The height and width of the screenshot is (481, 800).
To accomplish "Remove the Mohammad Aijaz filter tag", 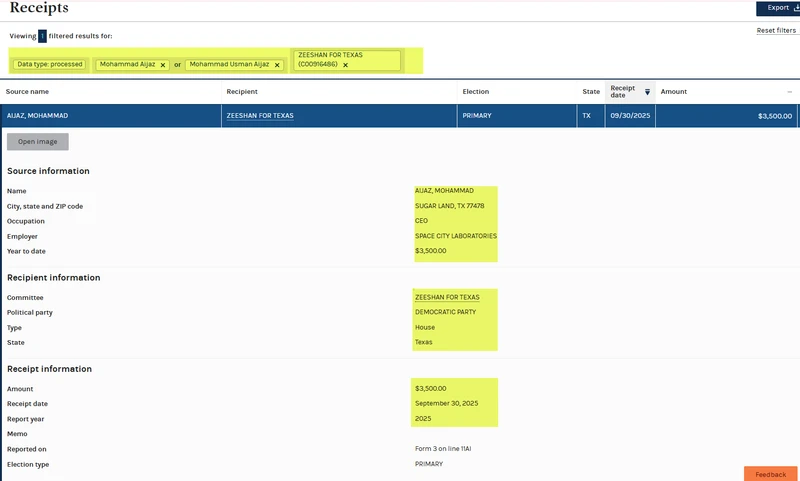I will click(x=163, y=65).
